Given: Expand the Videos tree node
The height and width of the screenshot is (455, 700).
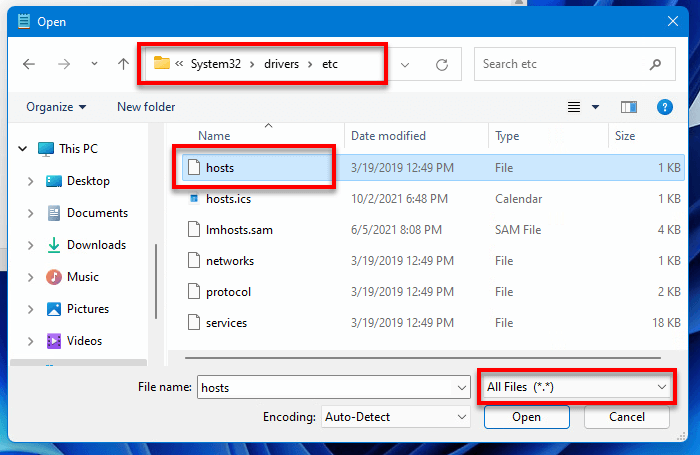Looking at the screenshot, I should pyautogui.click(x=30, y=342).
